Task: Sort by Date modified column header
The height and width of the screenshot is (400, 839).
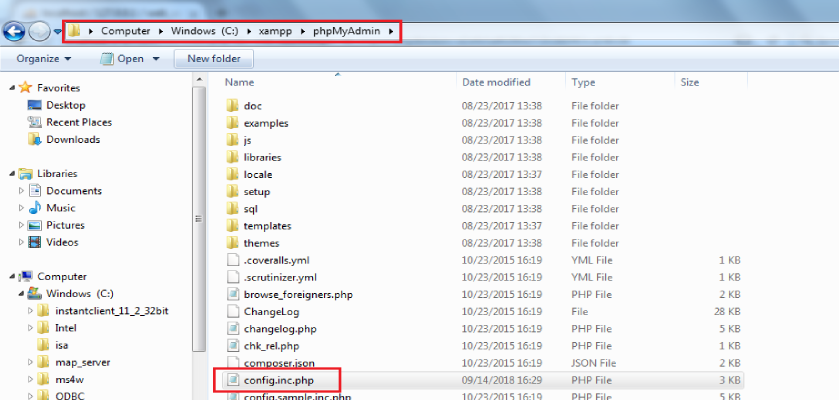Action: click(496, 82)
